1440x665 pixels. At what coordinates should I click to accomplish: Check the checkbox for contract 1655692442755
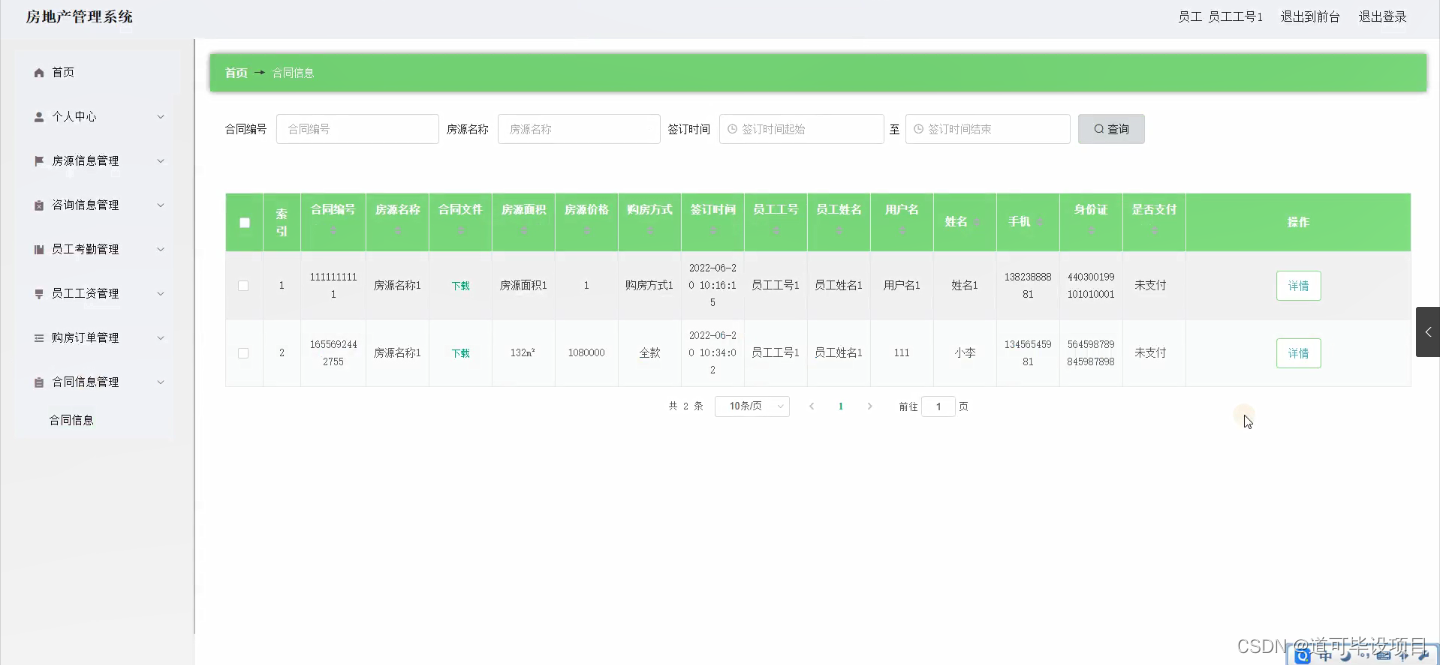(243, 352)
